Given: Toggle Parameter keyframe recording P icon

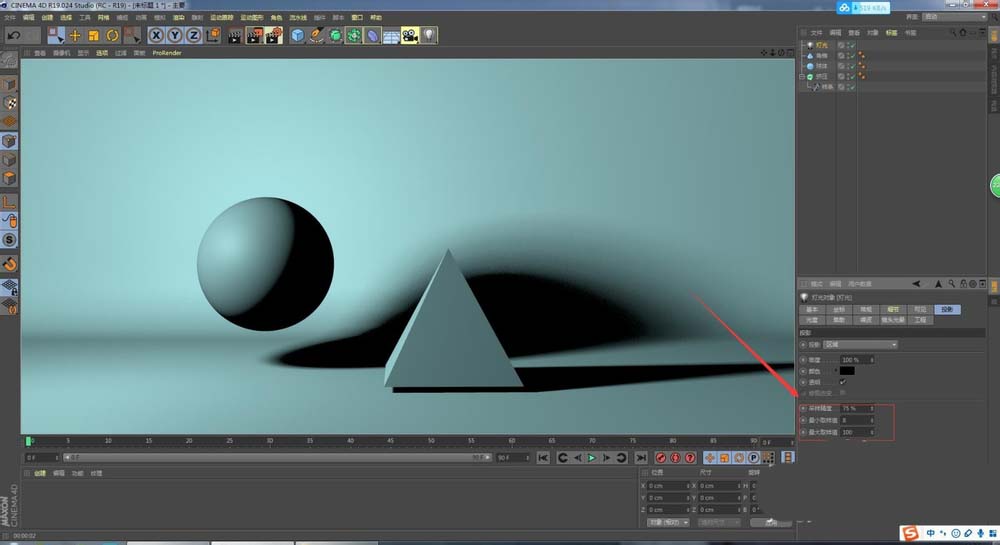Looking at the screenshot, I should coord(753,458).
